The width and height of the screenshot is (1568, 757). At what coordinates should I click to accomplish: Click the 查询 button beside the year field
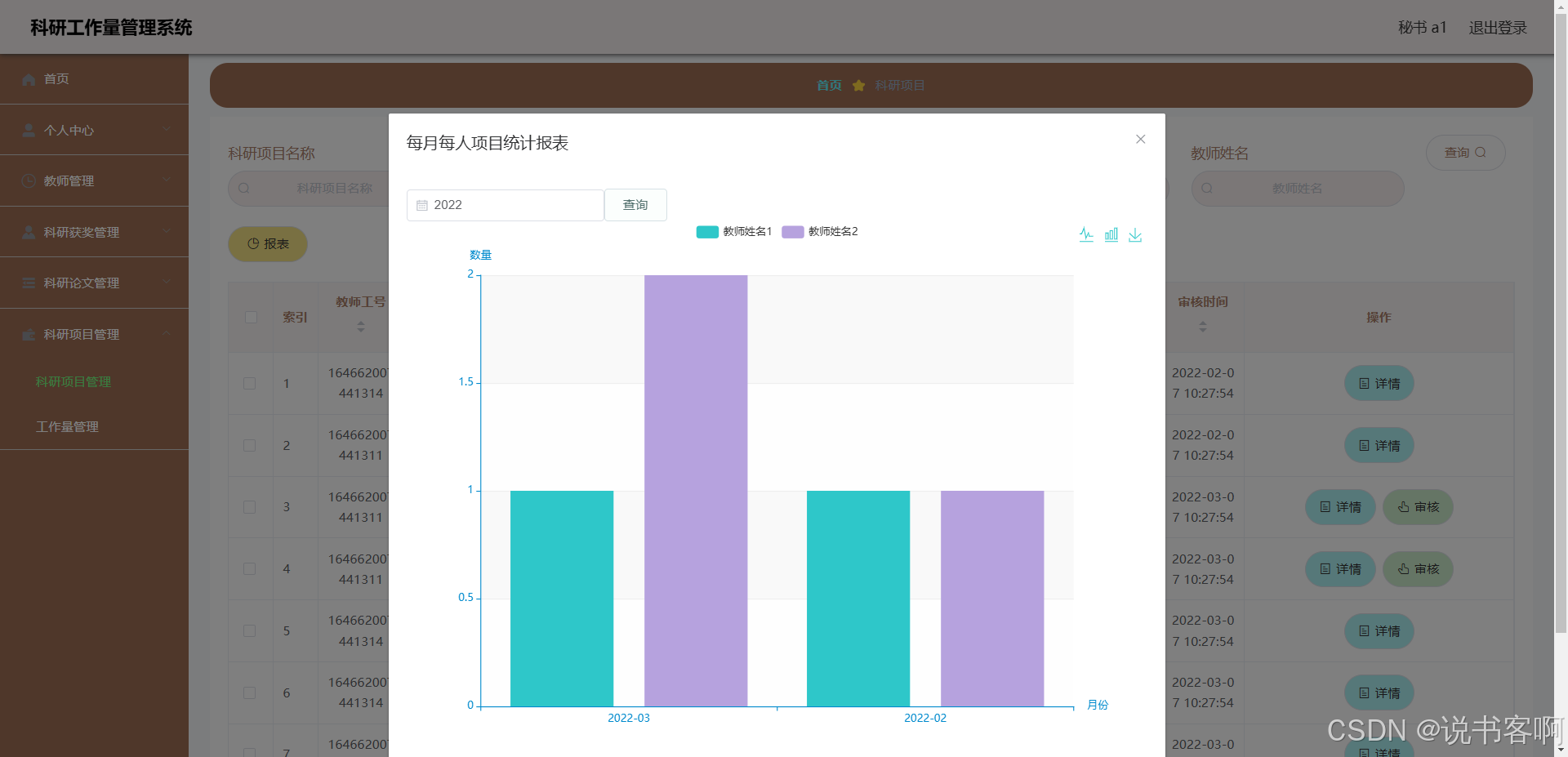pyautogui.click(x=635, y=205)
